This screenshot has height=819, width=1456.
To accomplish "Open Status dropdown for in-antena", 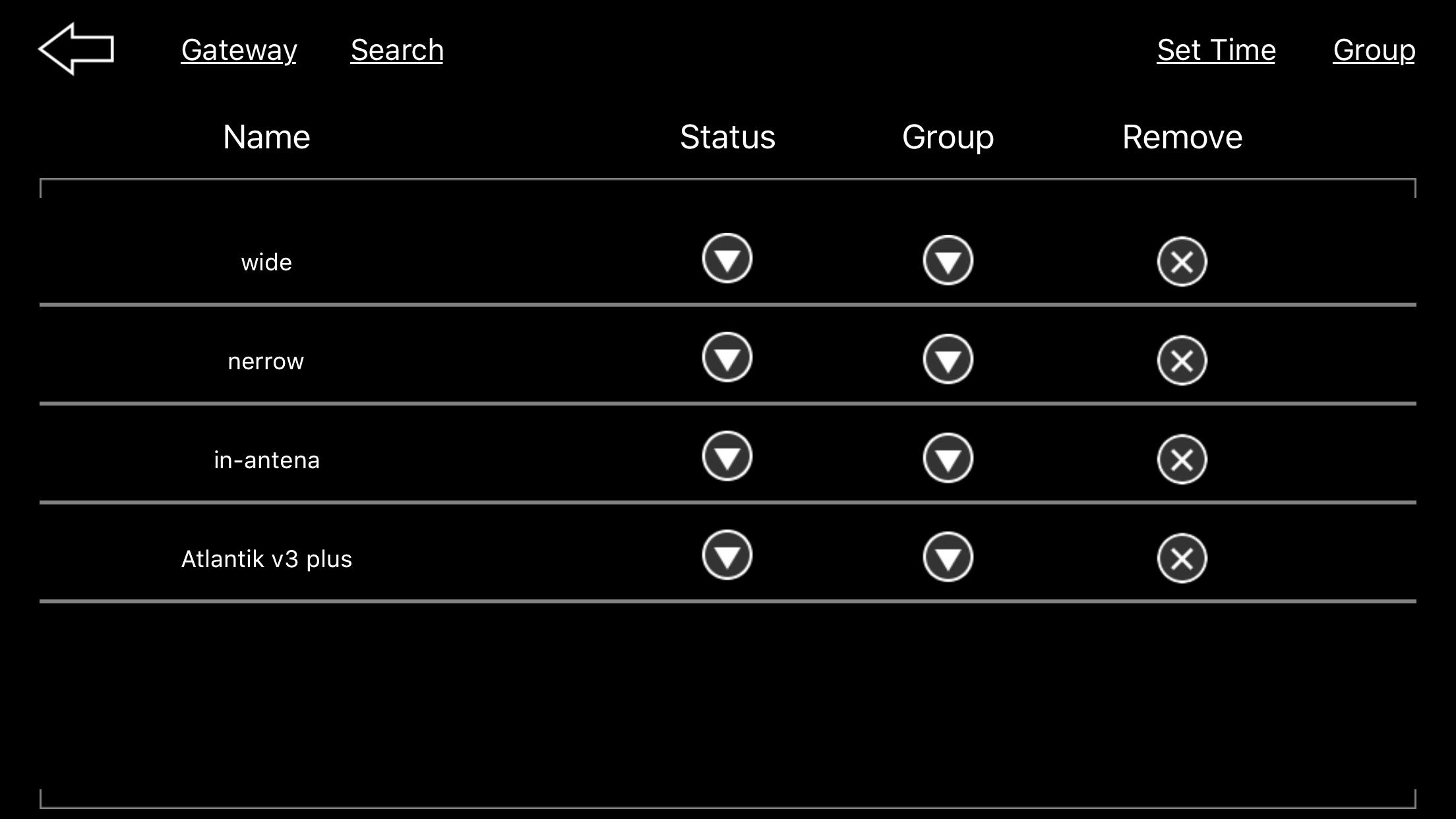I will (x=727, y=456).
